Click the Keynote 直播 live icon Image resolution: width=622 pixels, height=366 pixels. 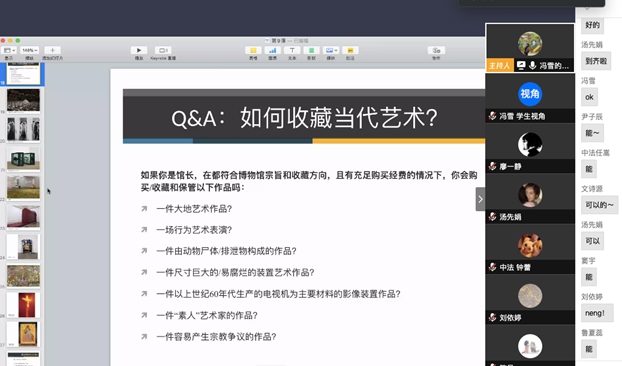(163, 50)
